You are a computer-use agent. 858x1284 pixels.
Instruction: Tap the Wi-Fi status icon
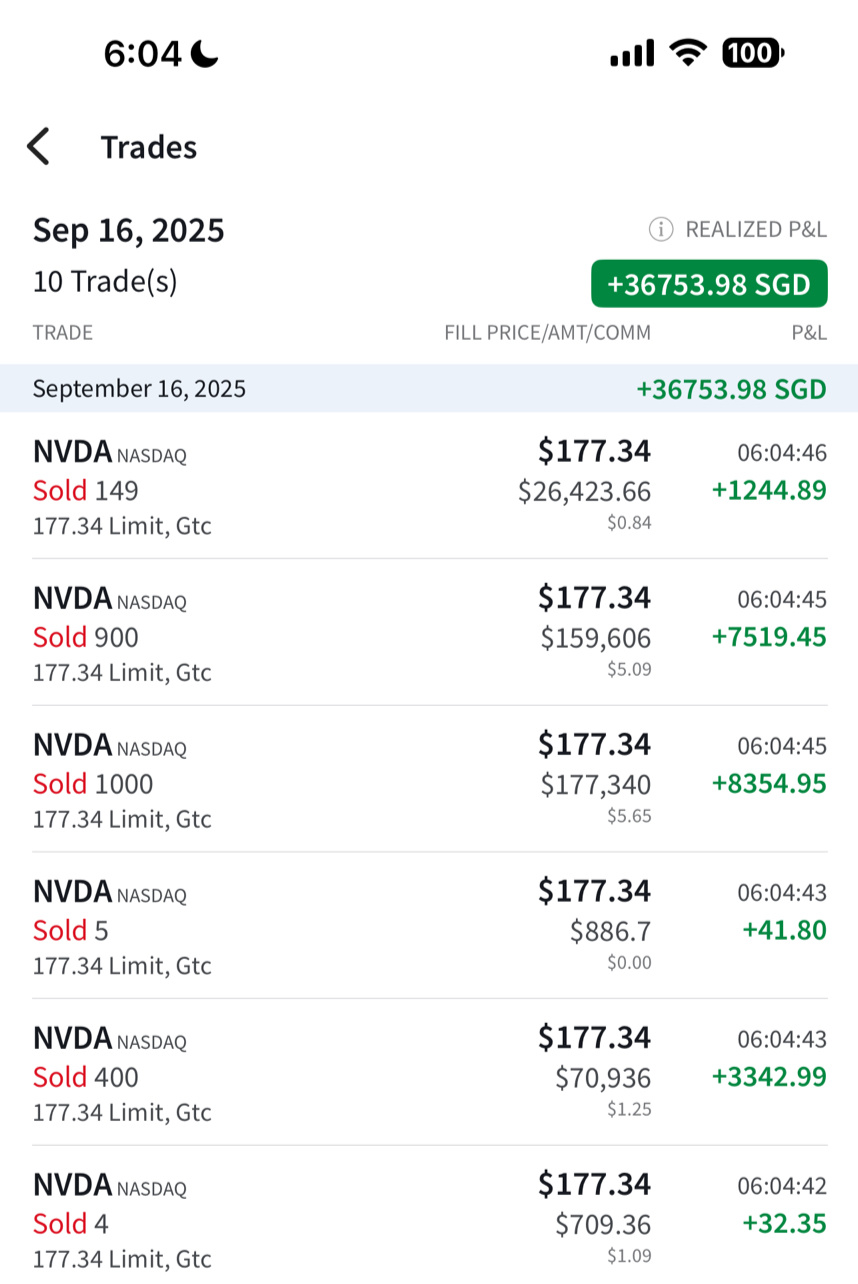pyautogui.click(x=687, y=53)
